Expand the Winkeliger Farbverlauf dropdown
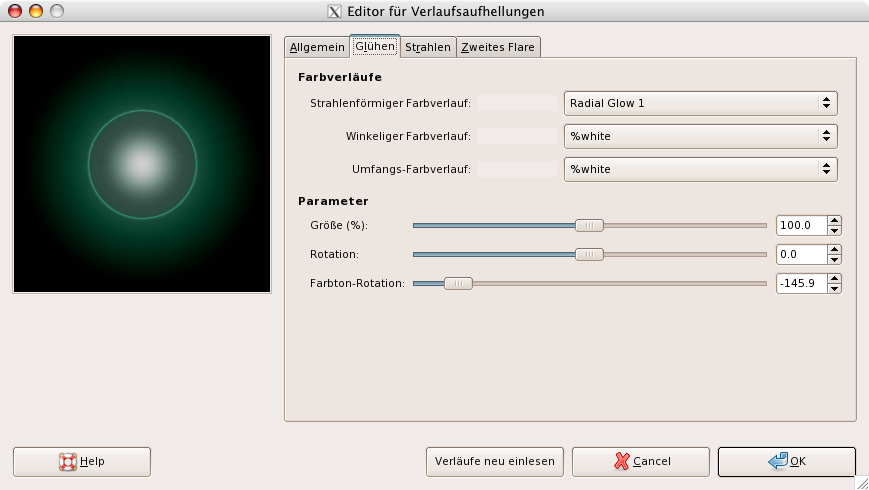Image resolution: width=869 pixels, height=490 pixels. 700,136
